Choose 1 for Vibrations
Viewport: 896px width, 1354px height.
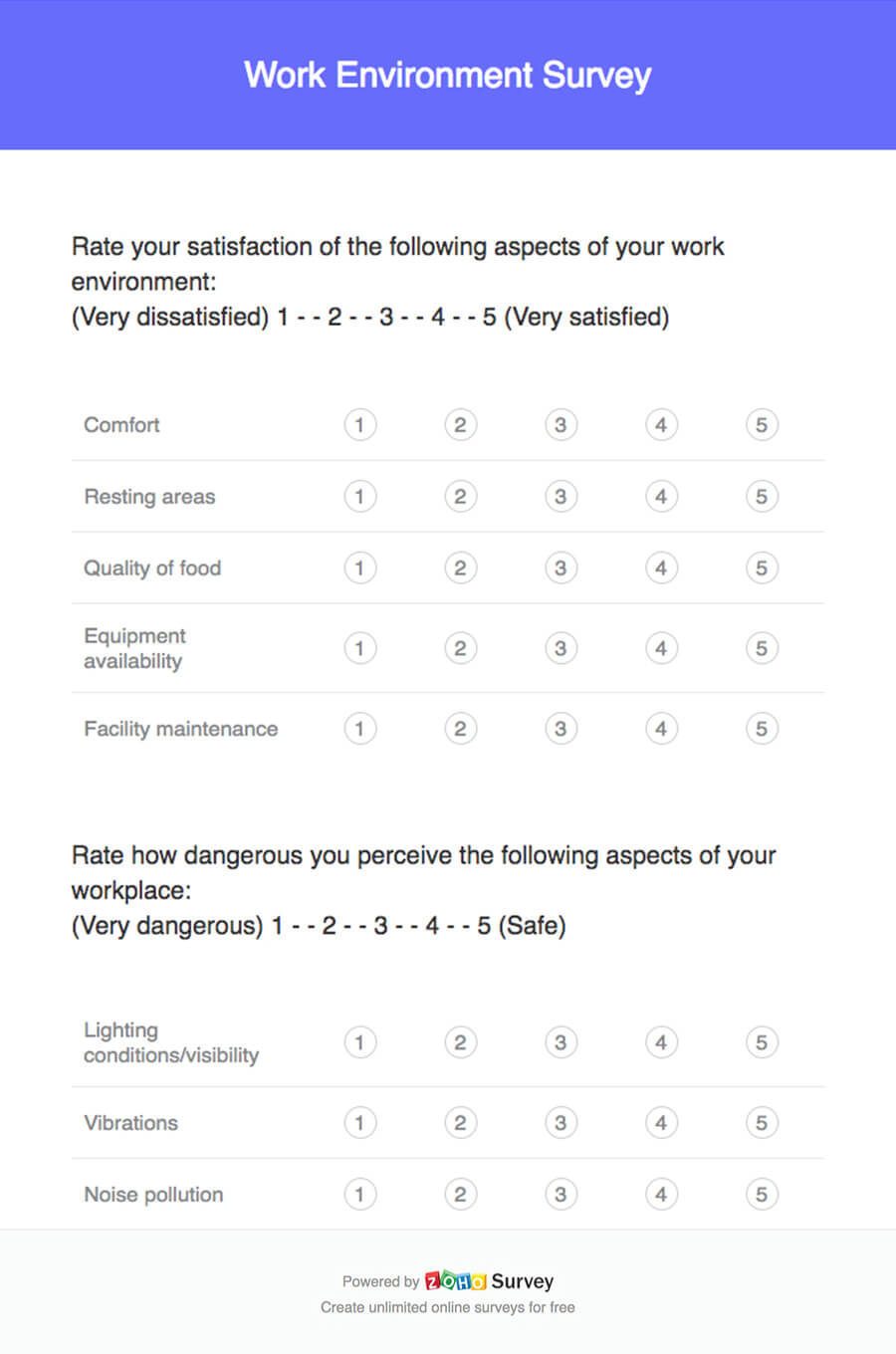(x=359, y=1123)
